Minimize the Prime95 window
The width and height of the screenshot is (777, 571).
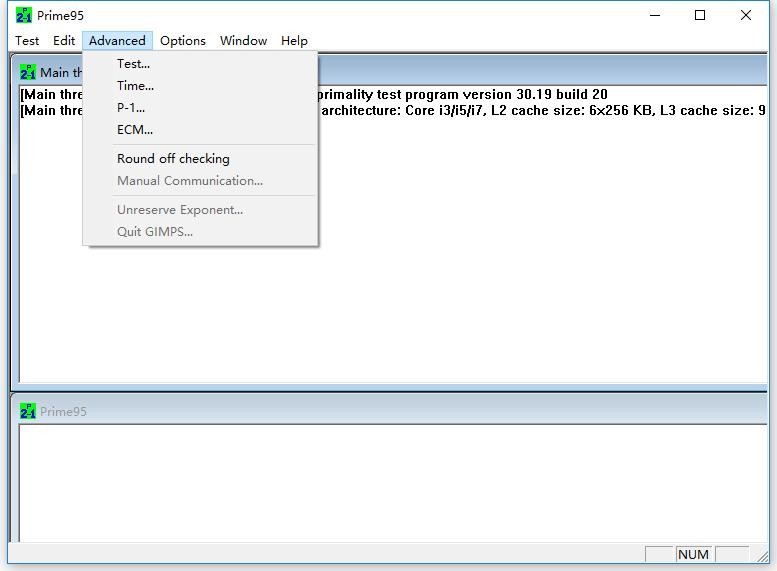click(655, 15)
